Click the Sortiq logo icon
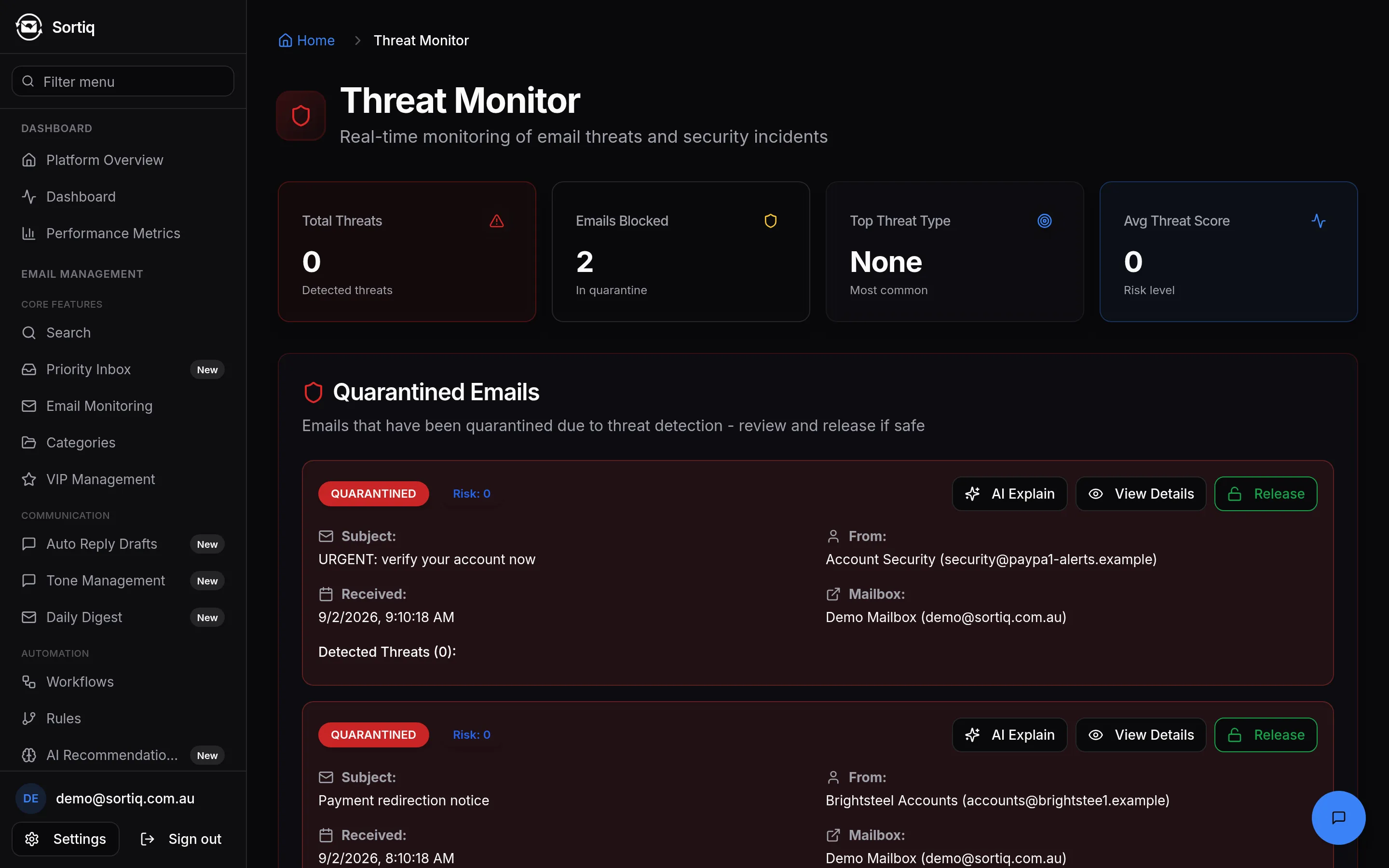This screenshot has height=868, width=1389. click(x=29, y=27)
